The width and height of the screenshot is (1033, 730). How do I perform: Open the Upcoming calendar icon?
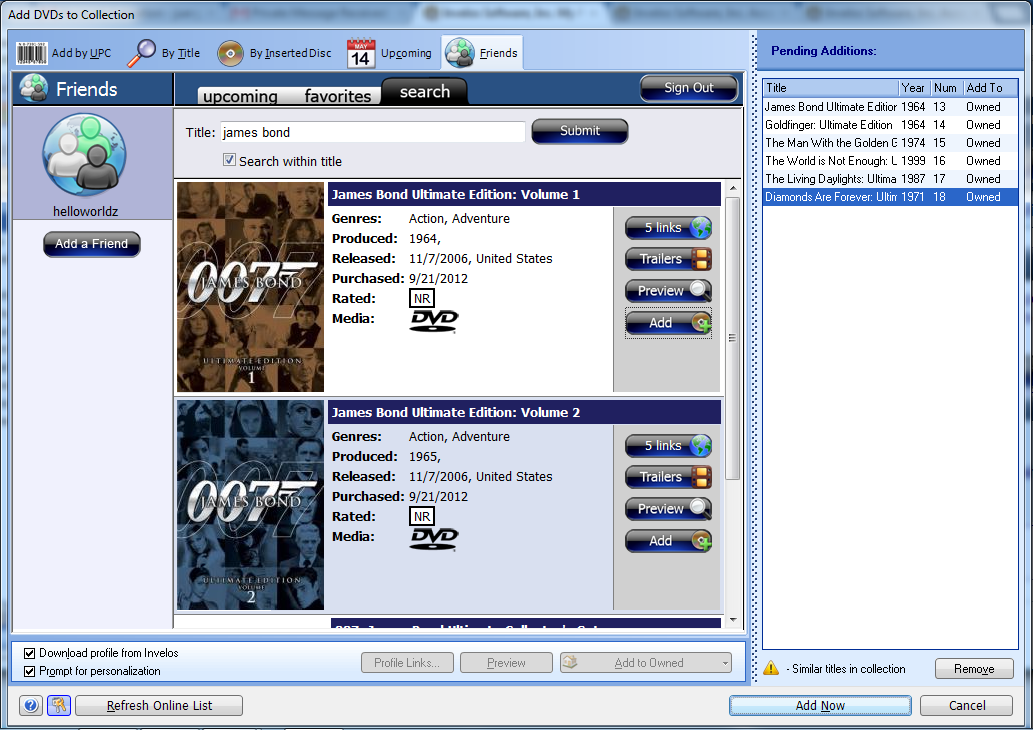tap(360, 53)
